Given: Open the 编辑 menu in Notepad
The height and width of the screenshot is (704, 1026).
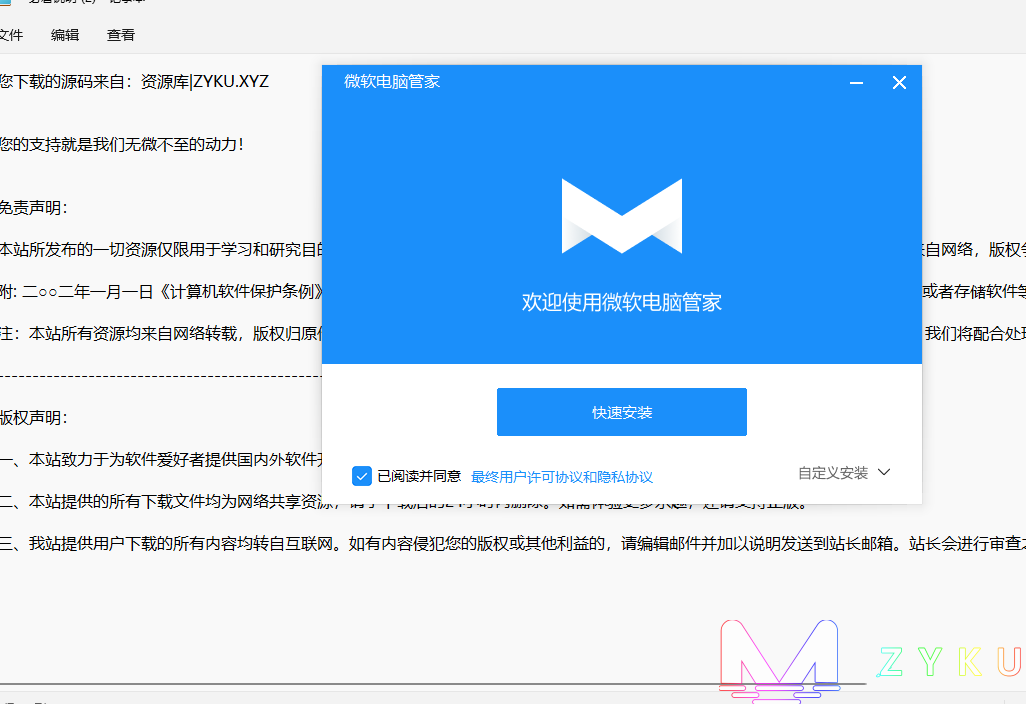Looking at the screenshot, I should [65, 35].
